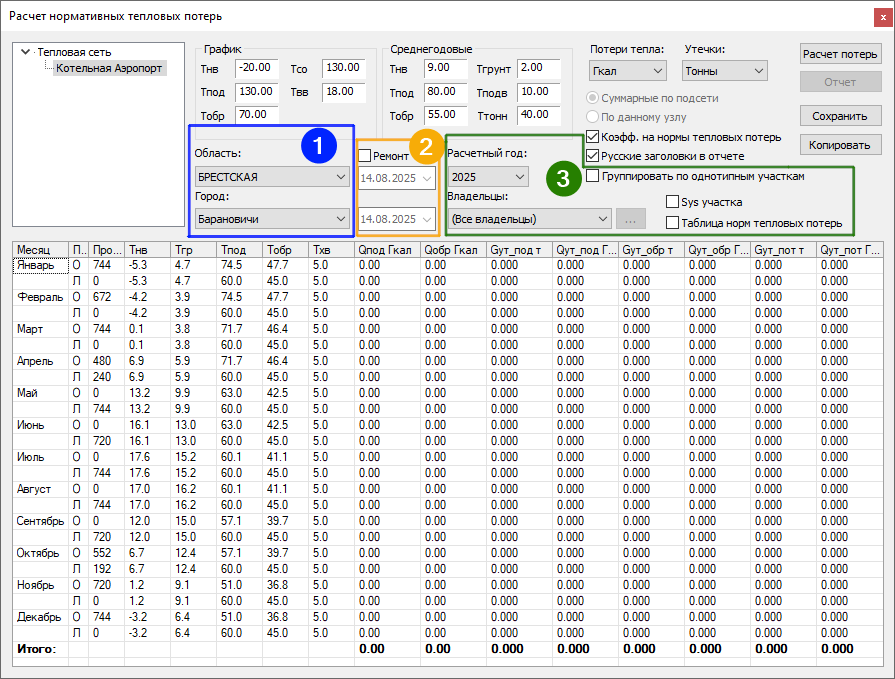Viewport: 895px width, 679px height.
Task: Check Таблица норм тепловых потерь option
Action: (x=673, y=223)
